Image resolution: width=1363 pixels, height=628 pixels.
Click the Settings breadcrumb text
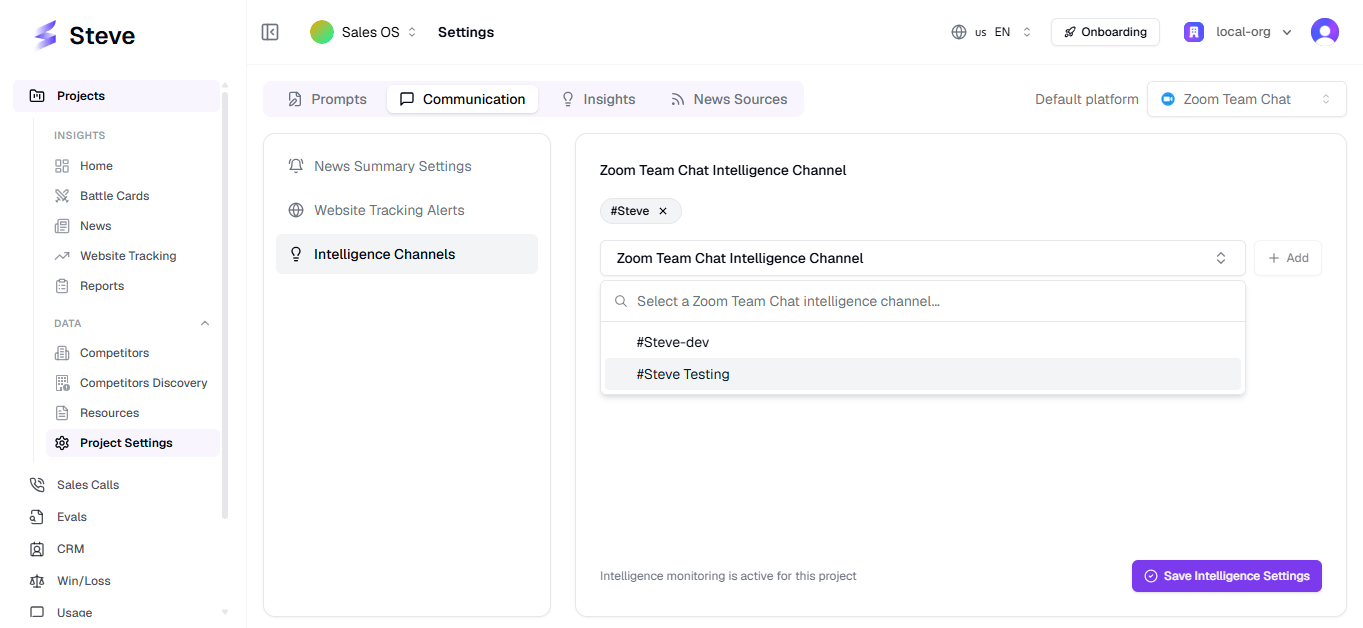point(466,32)
